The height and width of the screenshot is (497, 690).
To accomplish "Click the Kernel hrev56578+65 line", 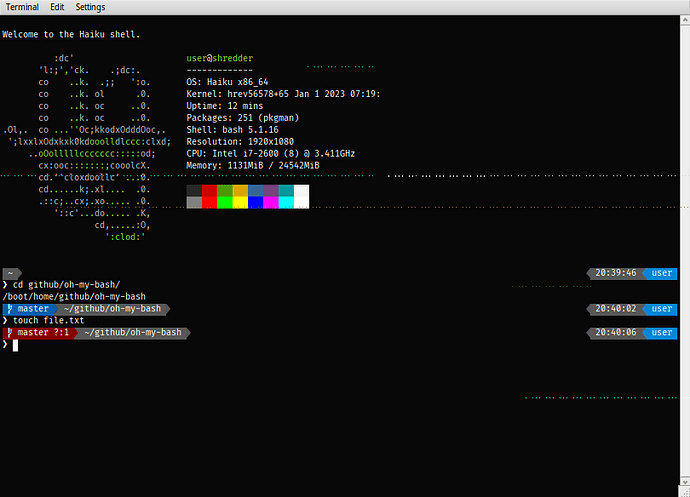I will tap(283, 94).
